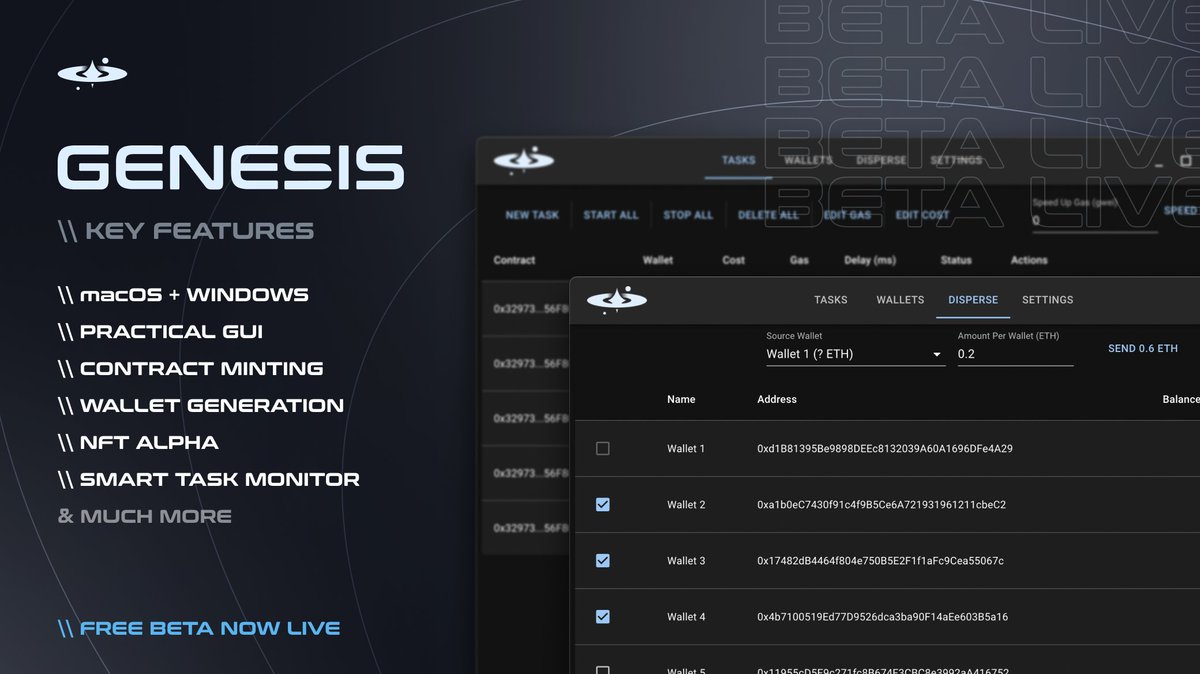Click address 0xd1B81395Be9898DEEc8132039A60A1696DFe4A29
The height and width of the screenshot is (674, 1200).
point(885,449)
